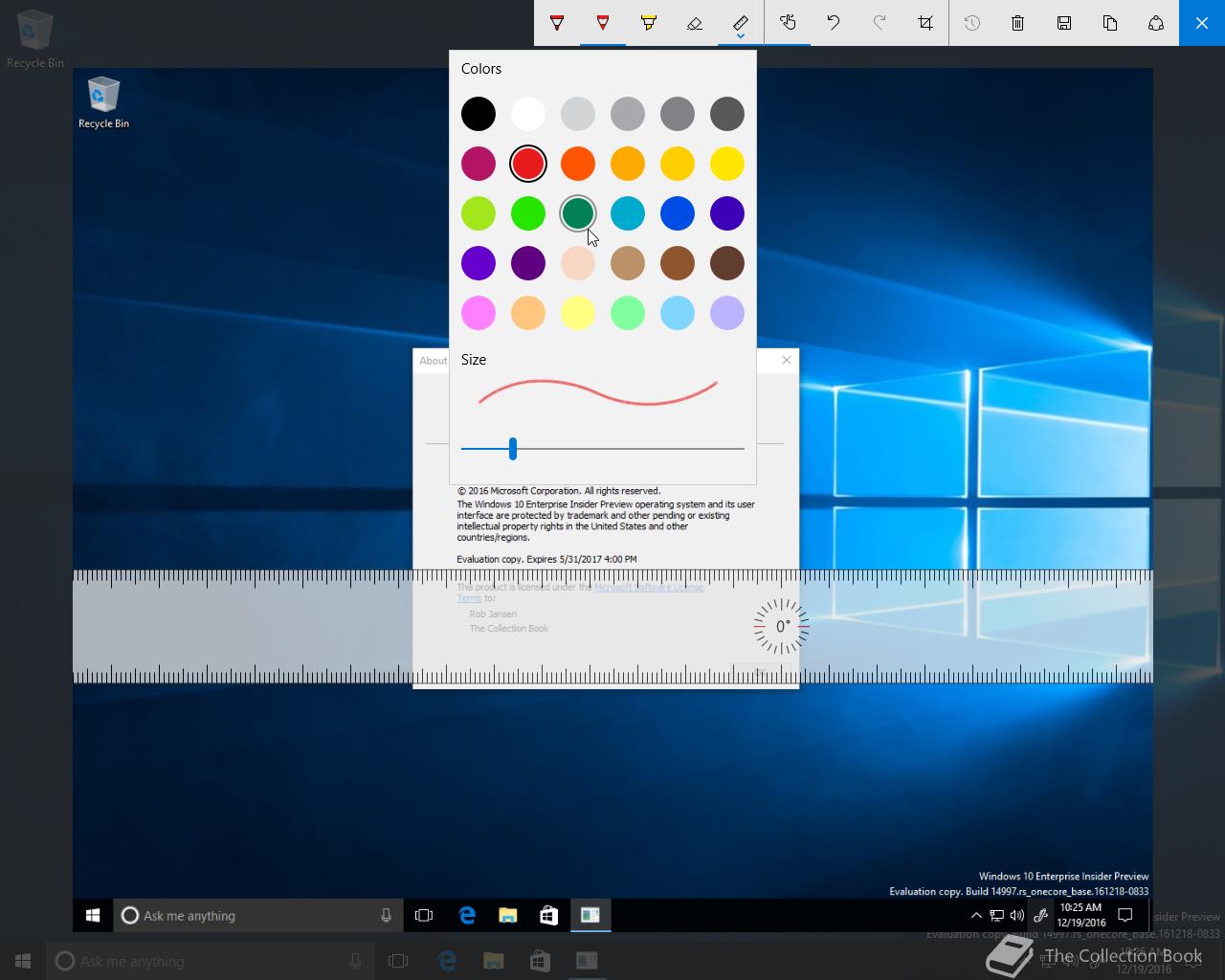Launch dimmed Edge on the outer taskbar

coord(446,961)
